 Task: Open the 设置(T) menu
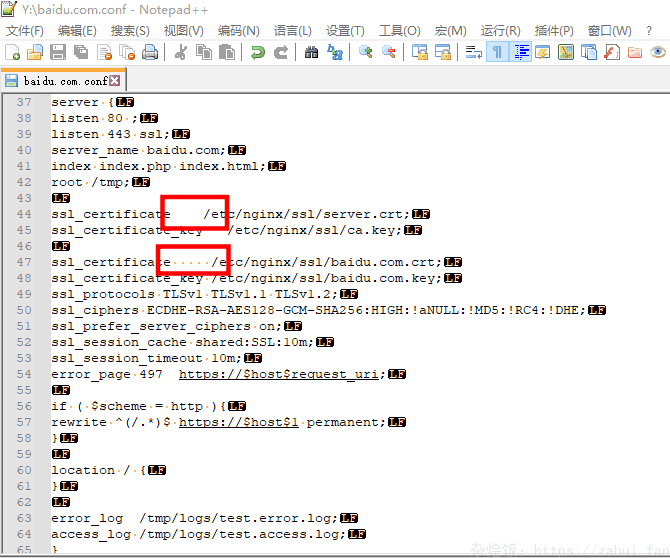tap(345, 30)
